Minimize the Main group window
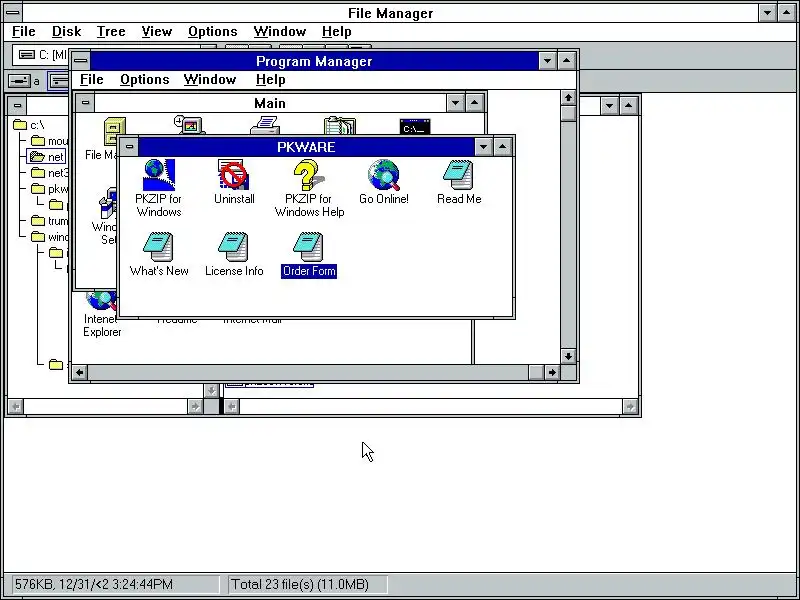The width and height of the screenshot is (800, 600). click(455, 103)
